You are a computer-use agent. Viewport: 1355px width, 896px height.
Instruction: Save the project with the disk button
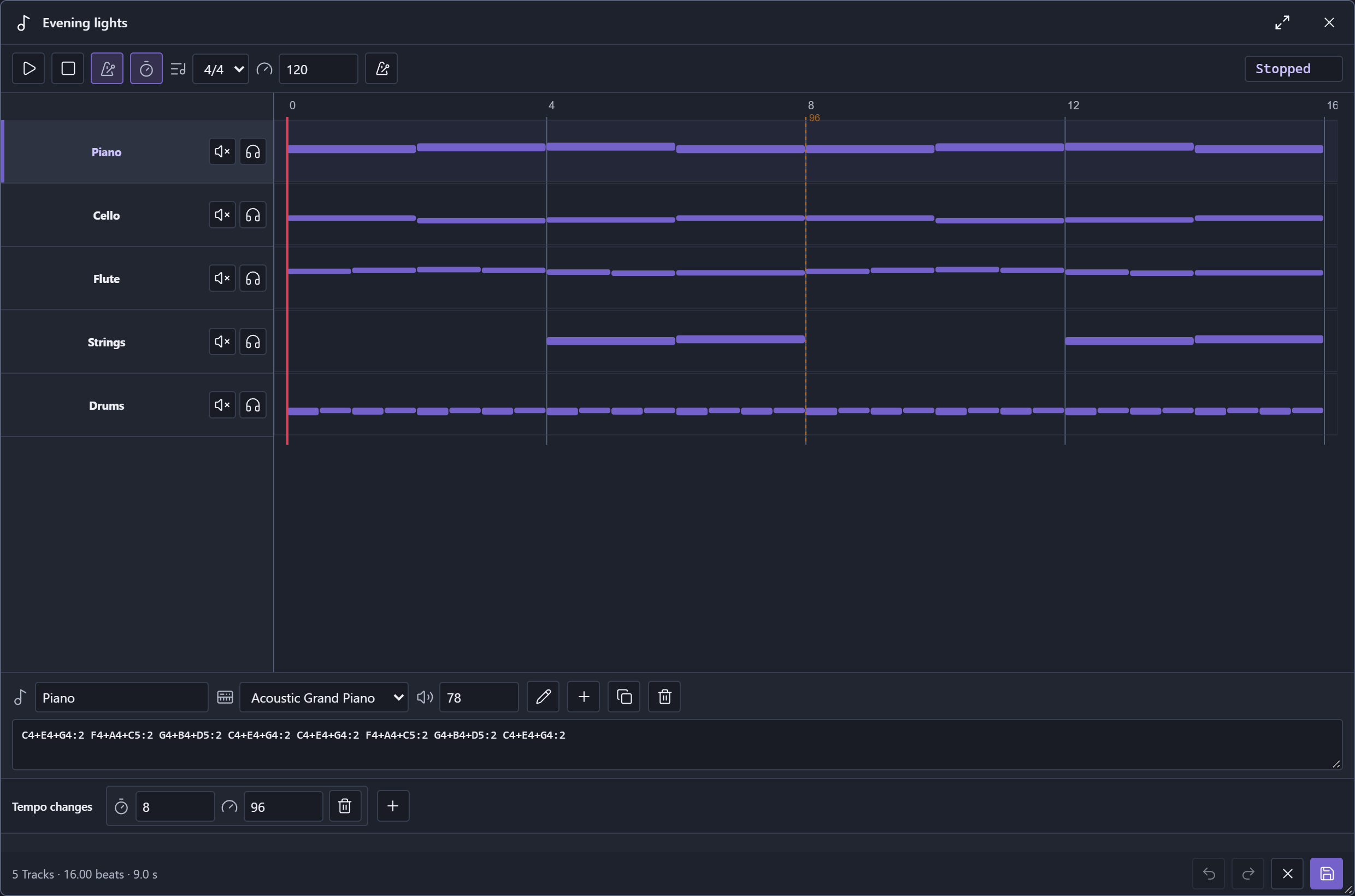[x=1327, y=874]
